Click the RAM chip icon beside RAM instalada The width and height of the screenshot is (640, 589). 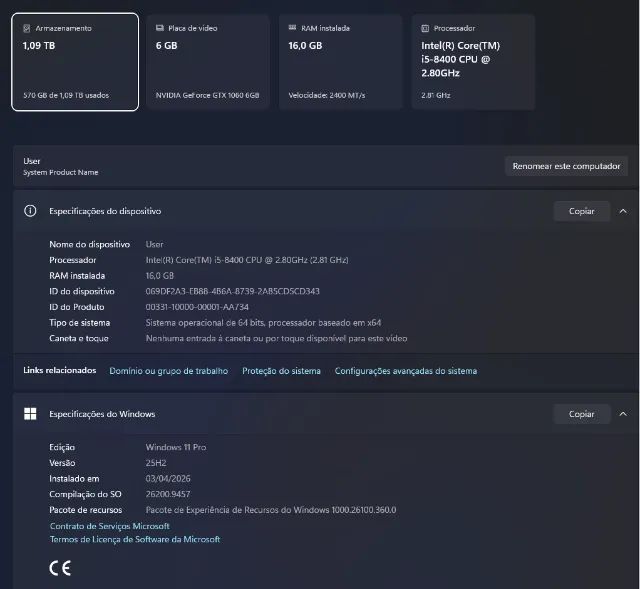[x=292, y=28]
